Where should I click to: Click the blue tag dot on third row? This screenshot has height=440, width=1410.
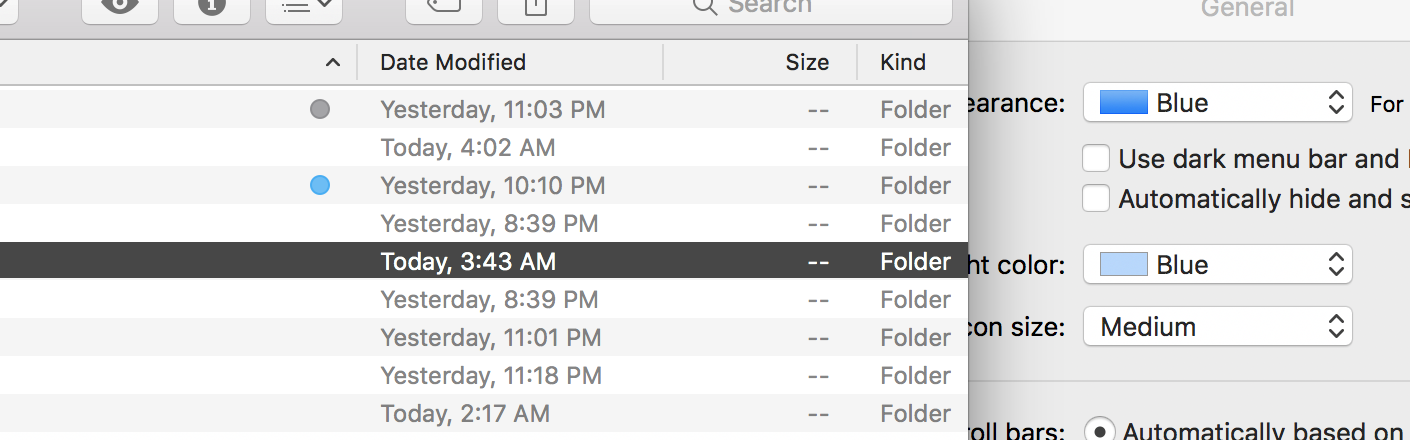tap(320, 185)
